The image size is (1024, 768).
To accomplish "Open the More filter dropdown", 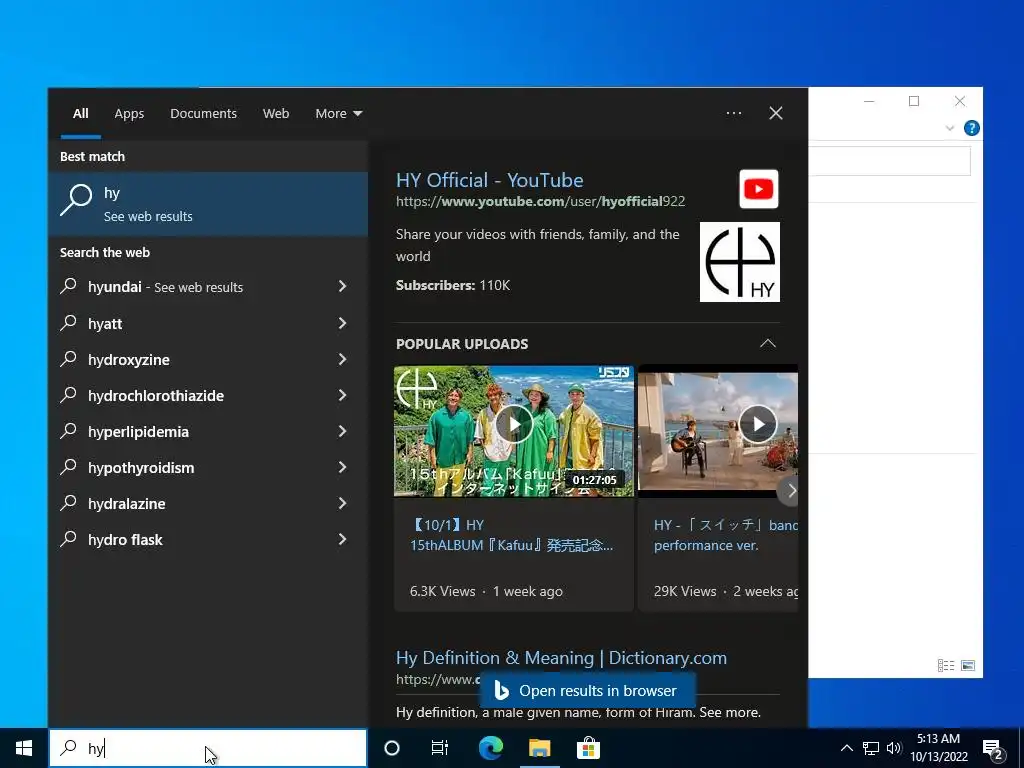I will (338, 114).
